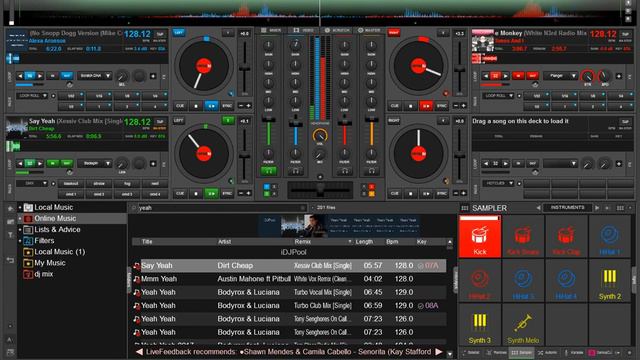Toggle RIGHT crossfader assign on red deck
This screenshot has width=640, height=360.
tap(394, 32)
